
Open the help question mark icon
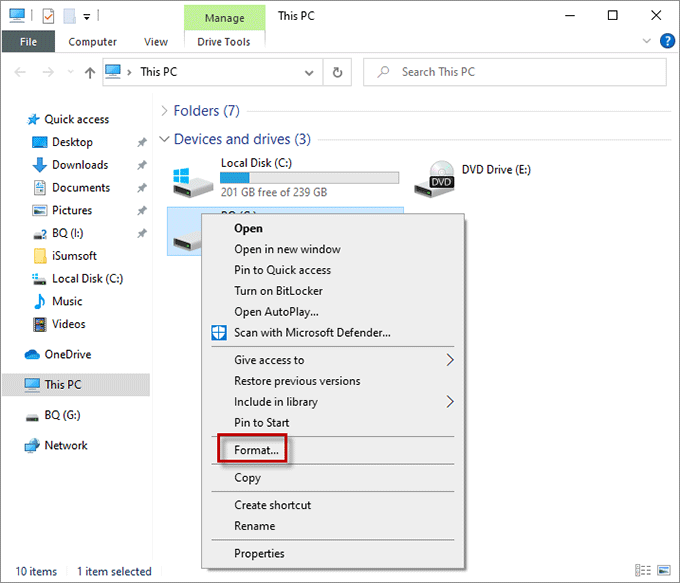[x=667, y=42]
